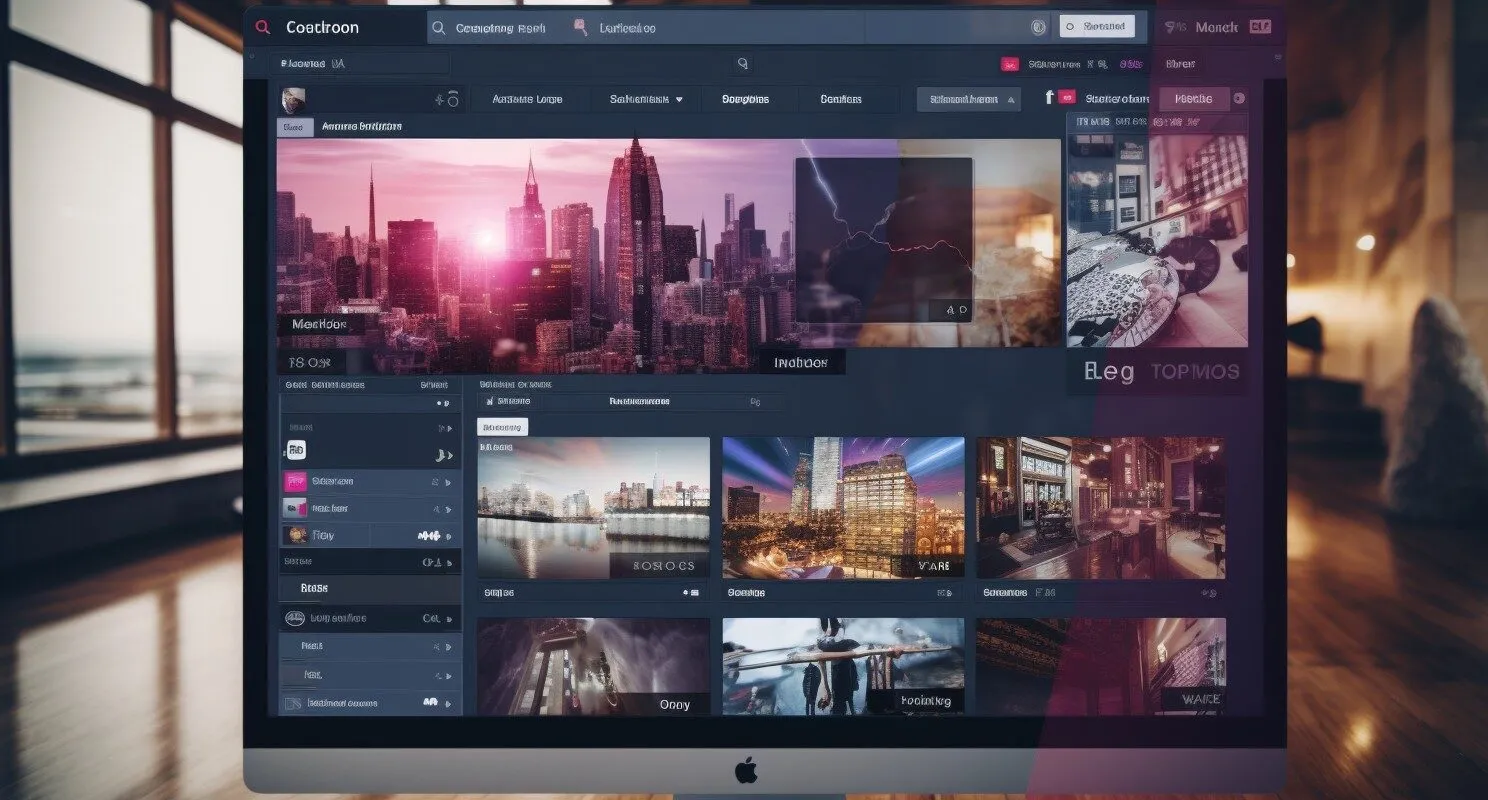Expand the highlighted toolbar selector with up arrow
Screen dimensions: 1488x800
pos(969,99)
